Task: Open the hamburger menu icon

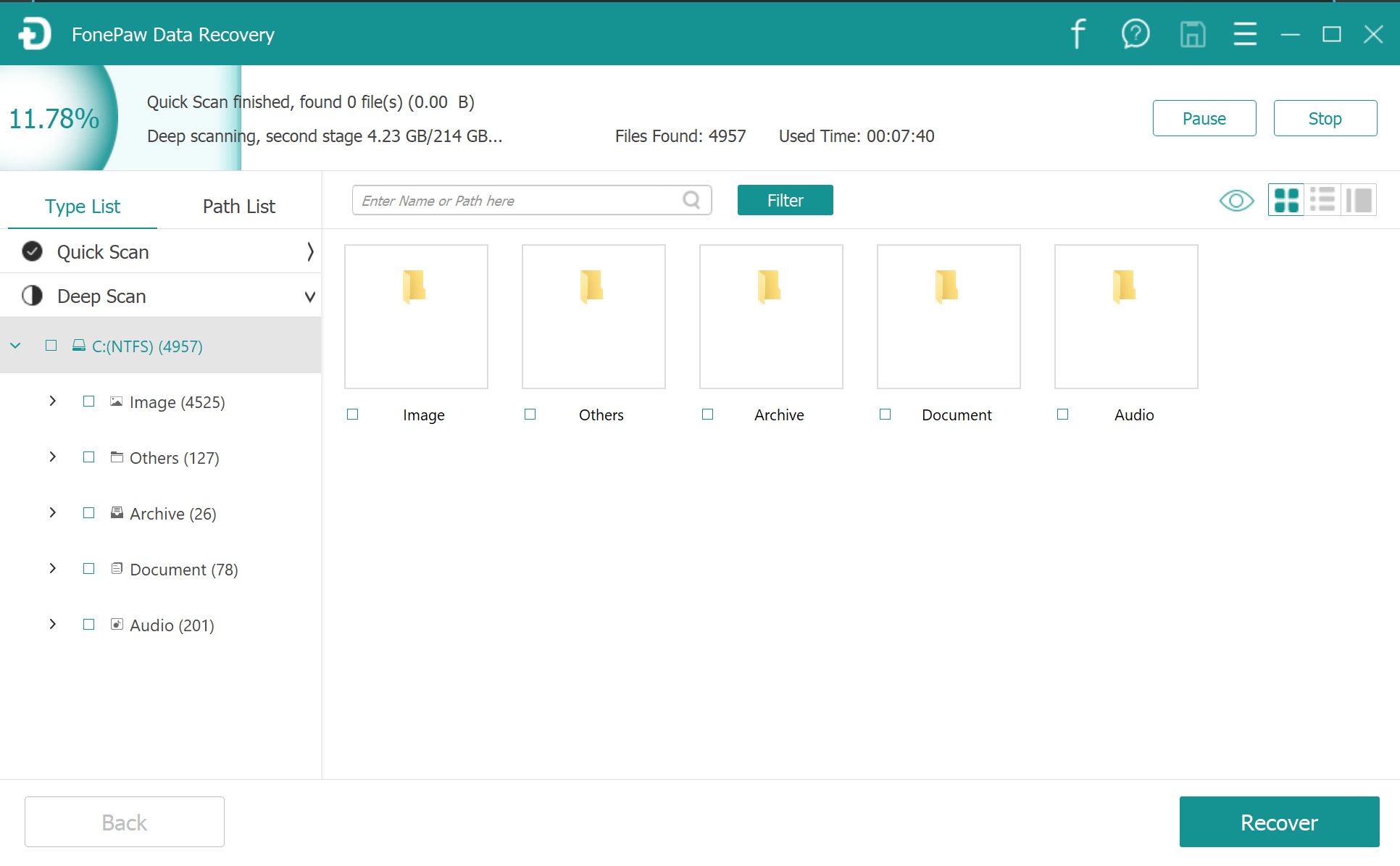Action: point(1245,34)
